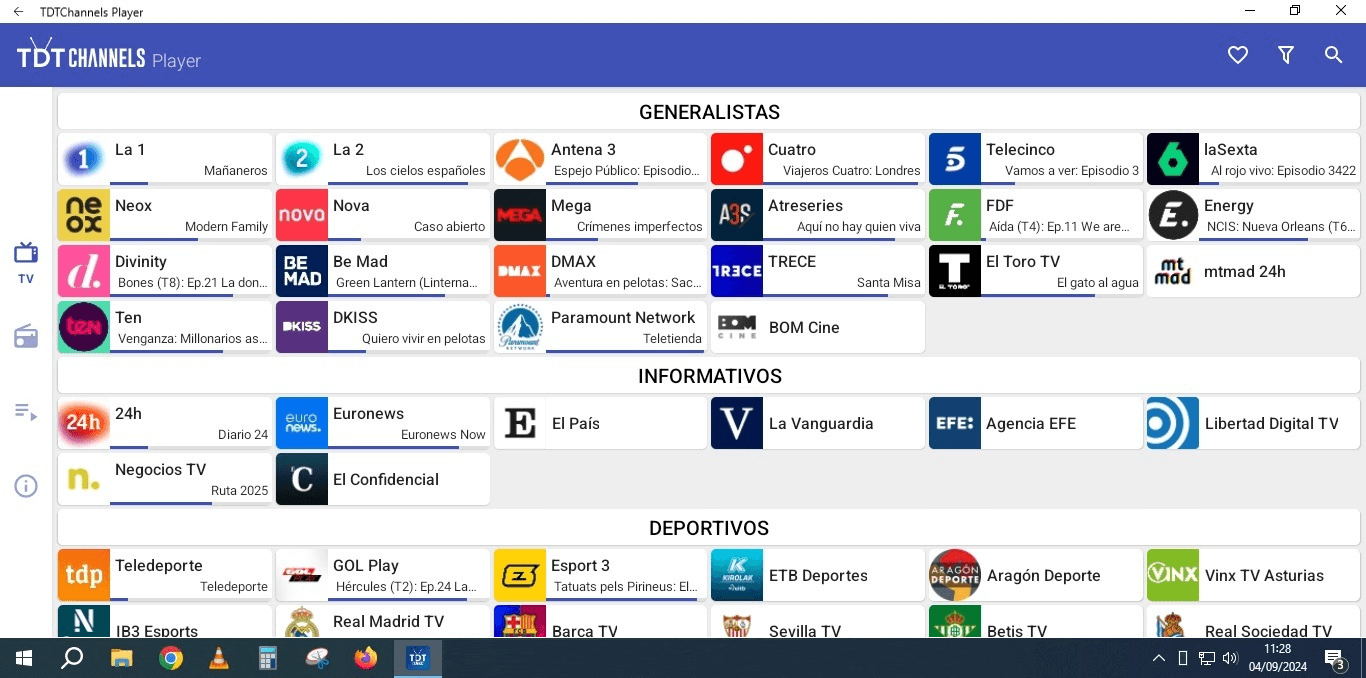The image size is (1366, 678).
Task: Click the INFORMATIVOS section header
Action: coord(710,376)
